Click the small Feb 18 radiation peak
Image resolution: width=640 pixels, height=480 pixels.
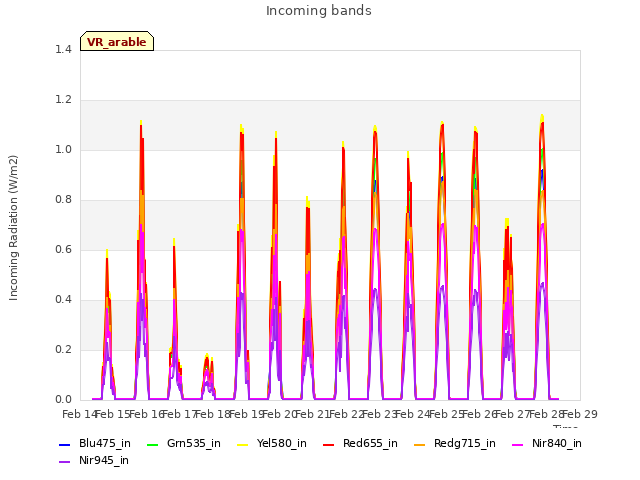click(207, 355)
